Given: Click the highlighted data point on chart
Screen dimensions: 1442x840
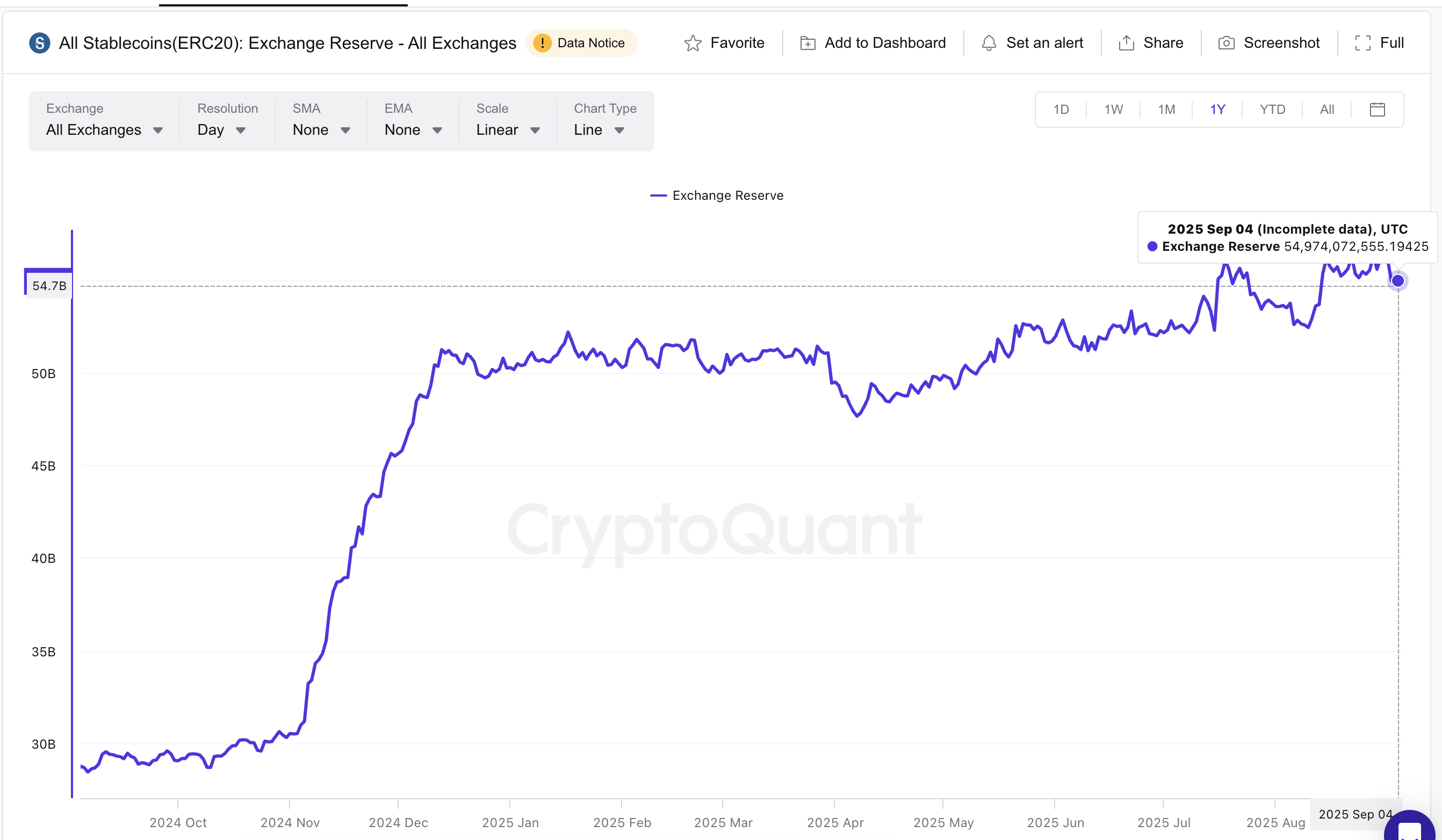Looking at the screenshot, I should (x=1397, y=280).
